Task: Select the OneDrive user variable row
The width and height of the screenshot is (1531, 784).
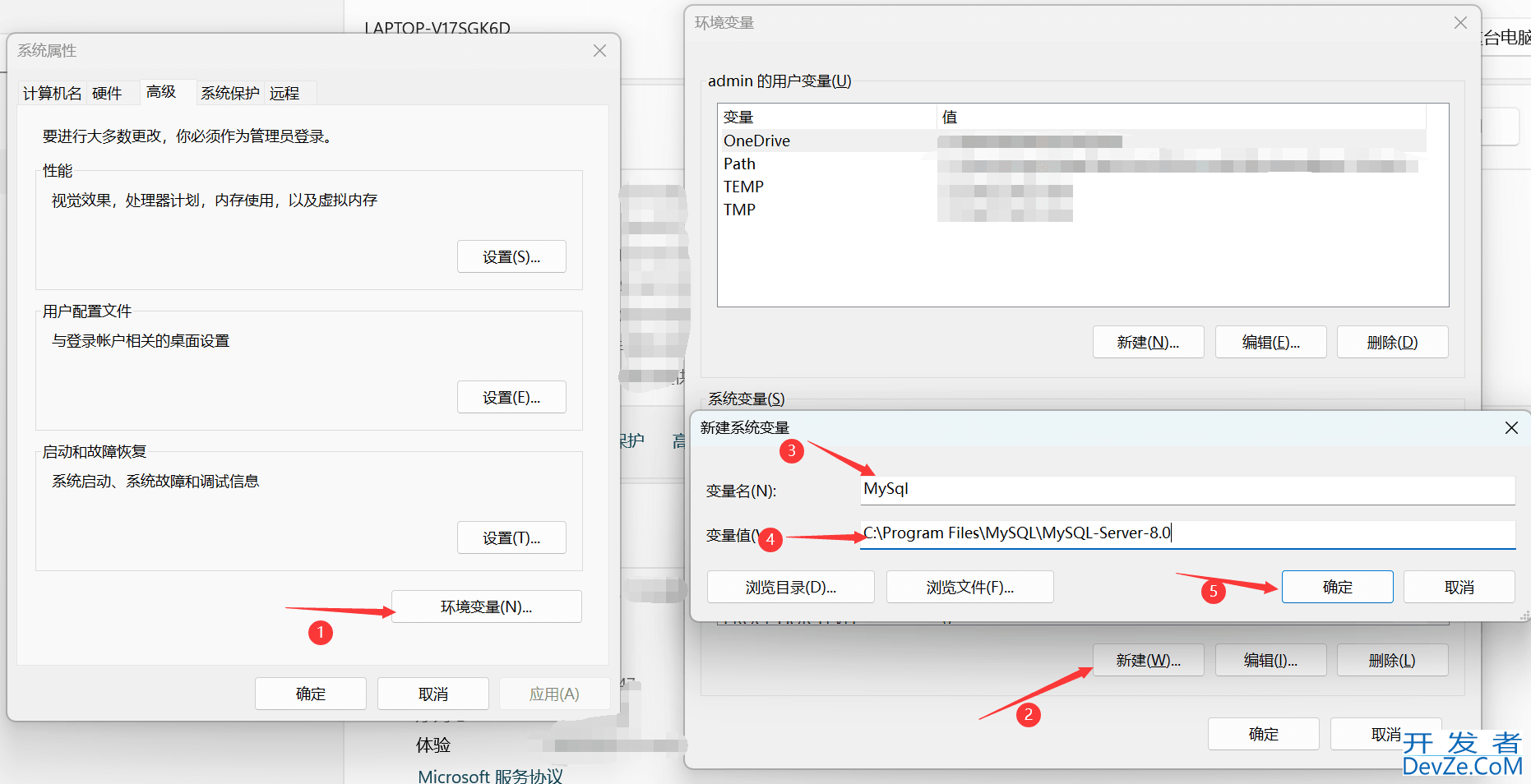Action: [x=1073, y=141]
